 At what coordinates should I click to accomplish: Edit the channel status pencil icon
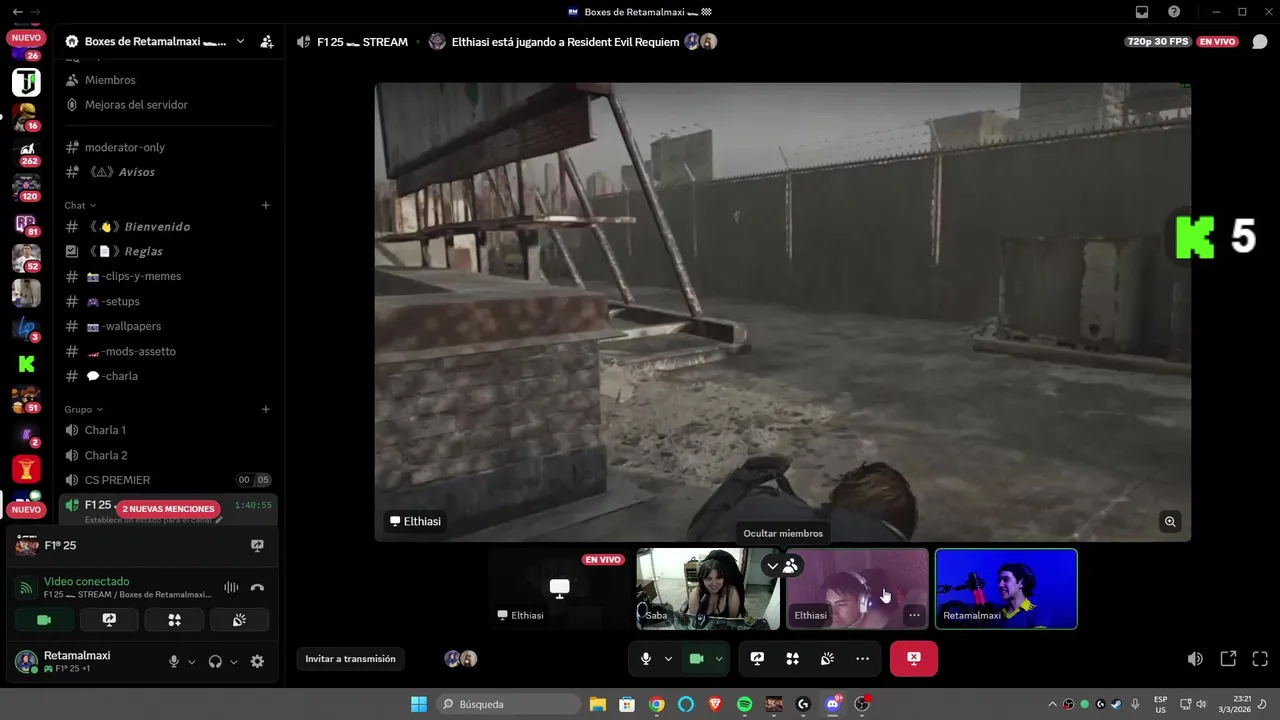point(219,520)
